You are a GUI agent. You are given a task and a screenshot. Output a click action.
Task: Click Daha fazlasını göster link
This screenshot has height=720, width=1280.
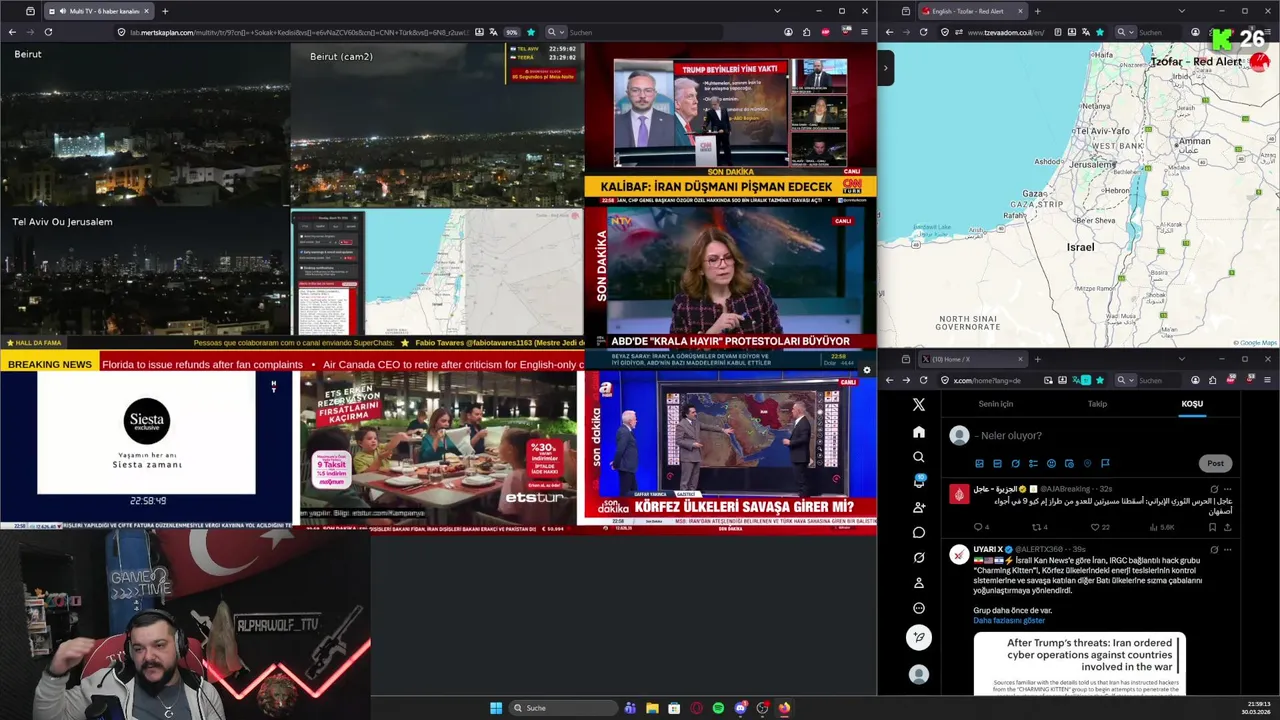pos(1009,620)
